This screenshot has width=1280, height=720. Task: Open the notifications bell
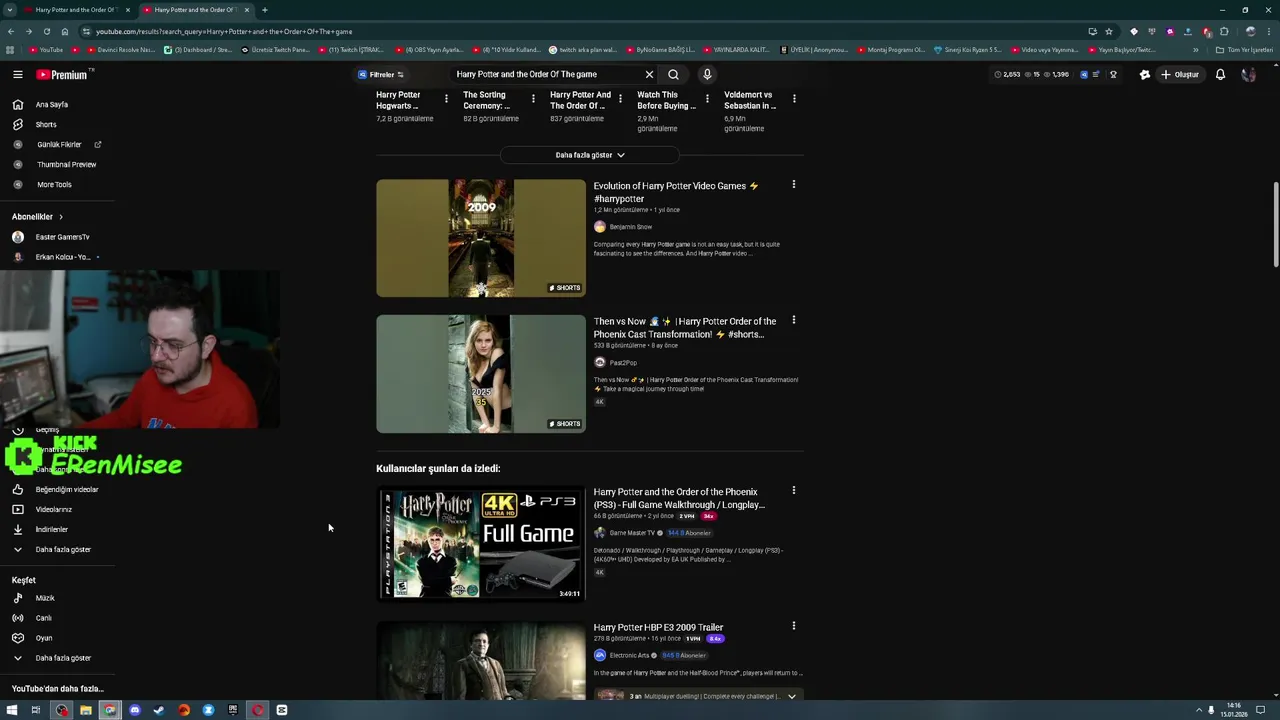click(x=1220, y=75)
